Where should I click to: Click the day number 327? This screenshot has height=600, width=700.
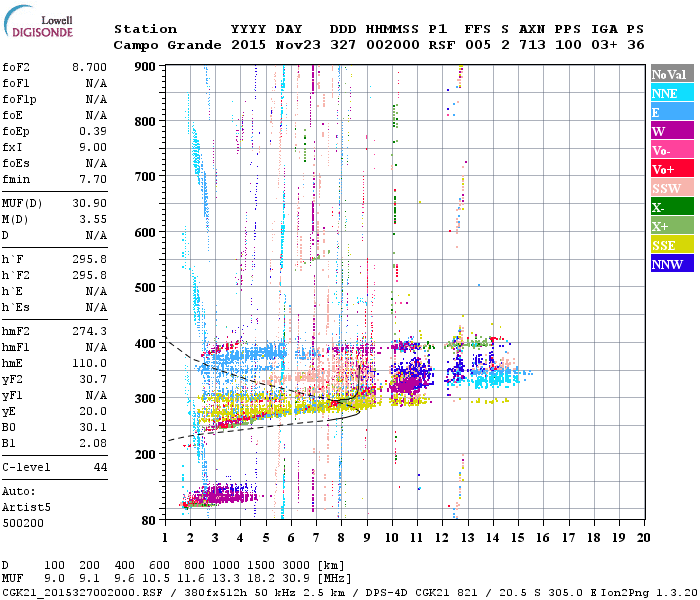[343, 45]
